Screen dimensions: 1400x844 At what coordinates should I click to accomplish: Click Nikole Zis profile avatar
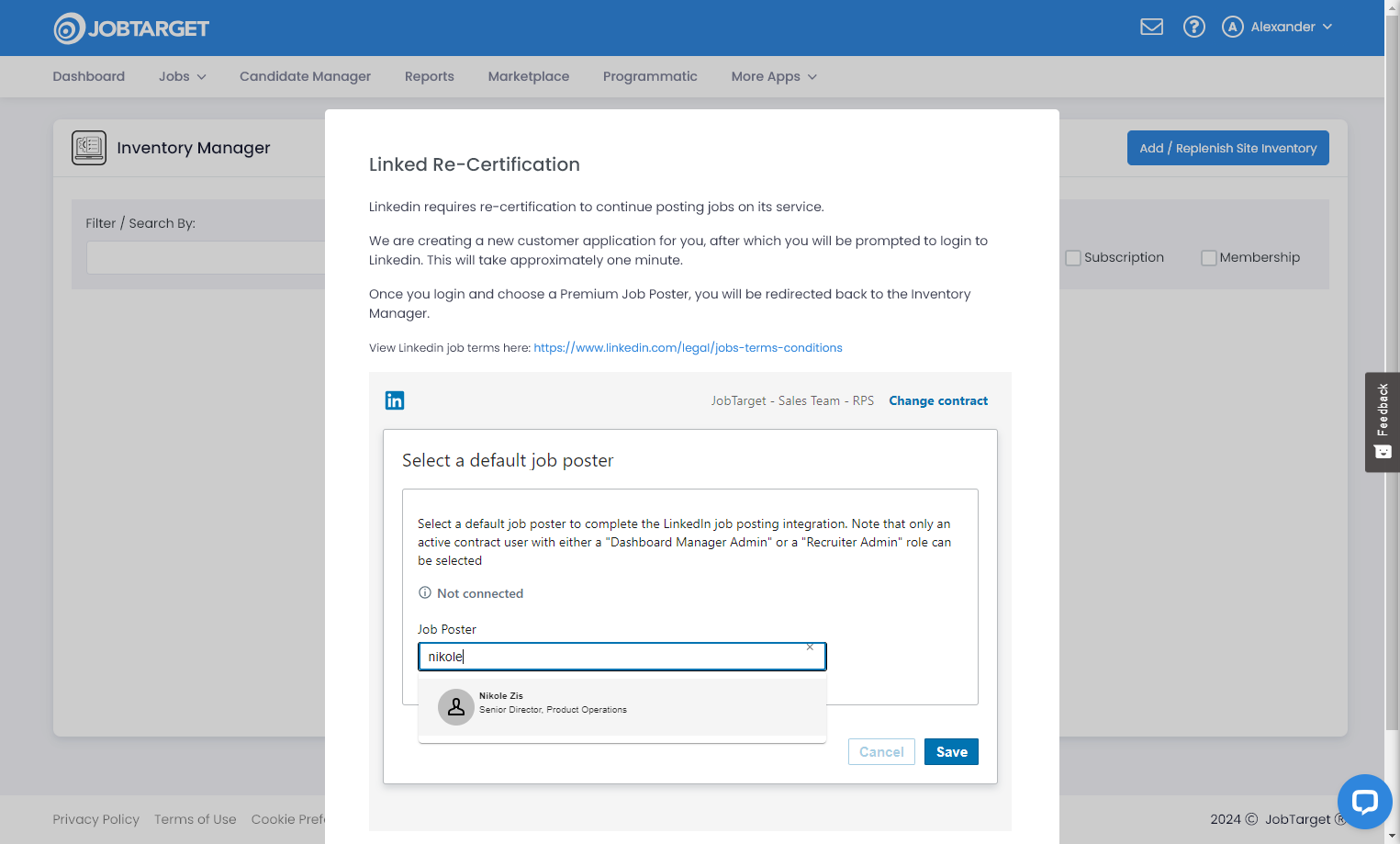point(455,707)
